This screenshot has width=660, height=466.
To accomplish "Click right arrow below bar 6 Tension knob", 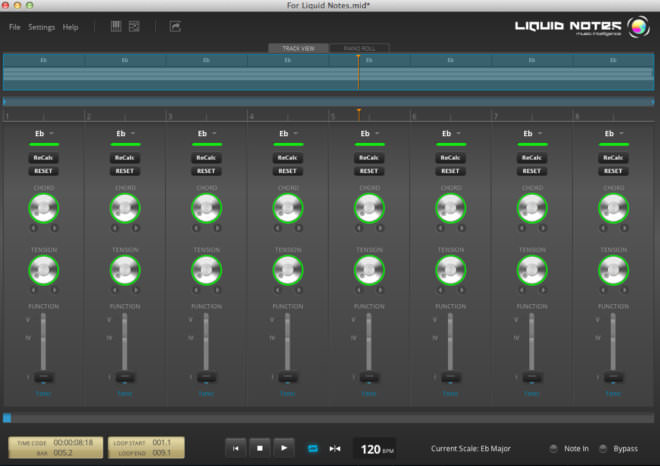I will [x=461, y=290].
